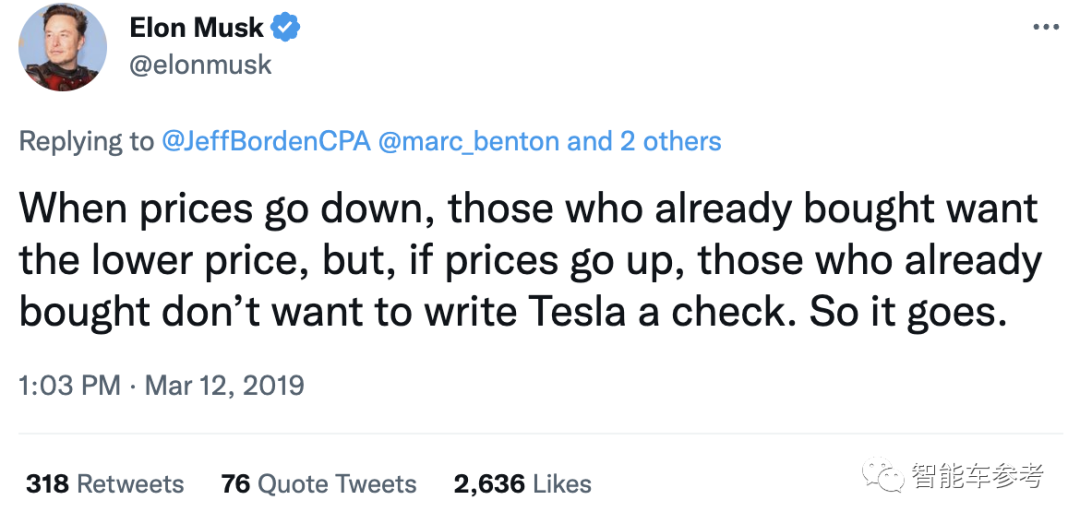View the 318 Retweets list

[x=105, y=484]
